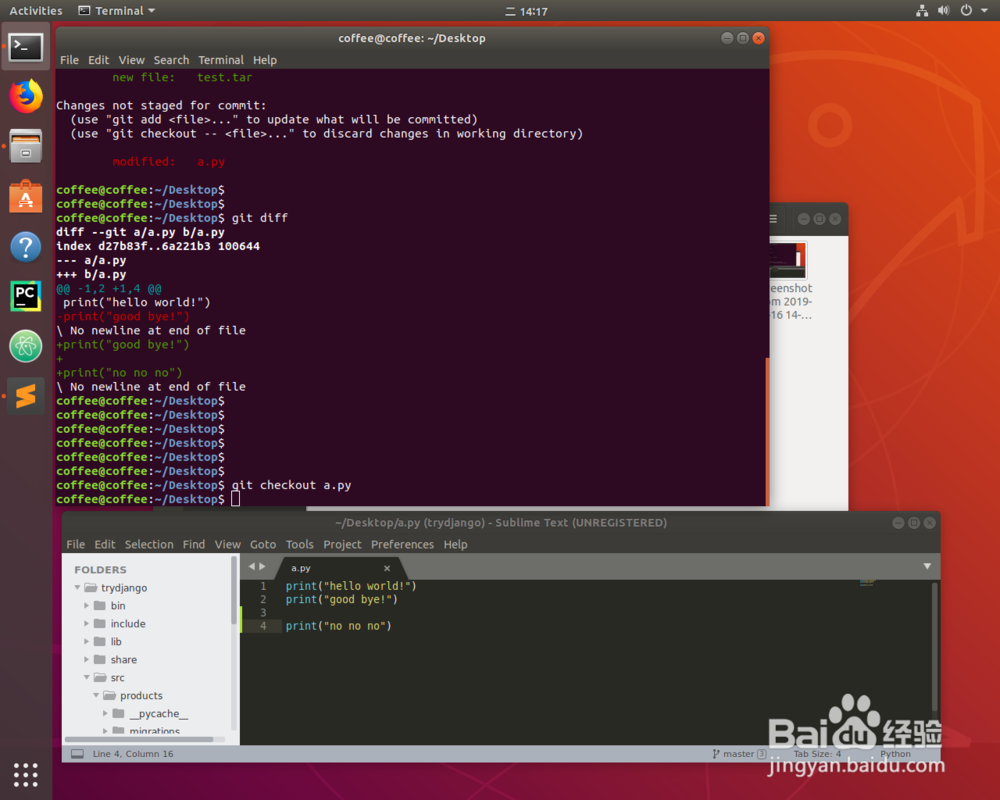This screenshot has width=1000, height=800.
Task: Open Sublime Project menu
Action: [x=342, y=544]
